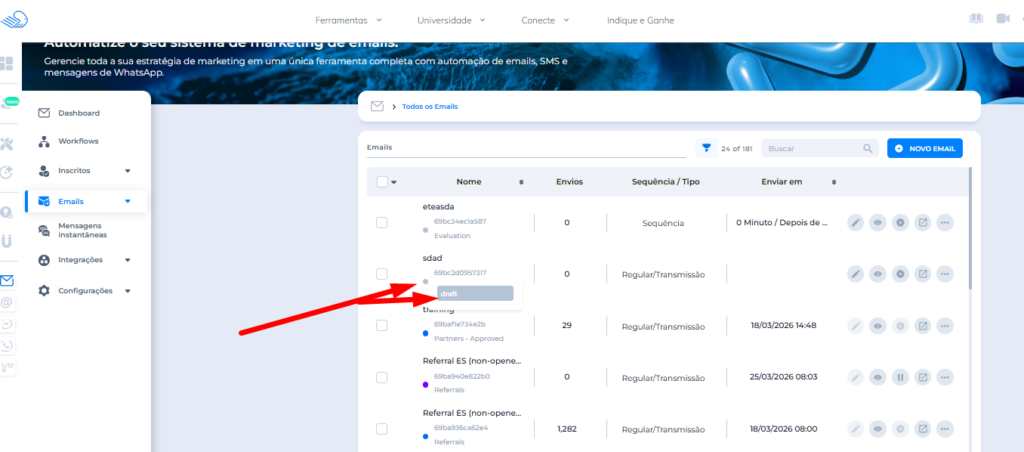Tick the checkbox for eteasda email
Screen dimensions: 1024x452
click(x=382, y=222)
